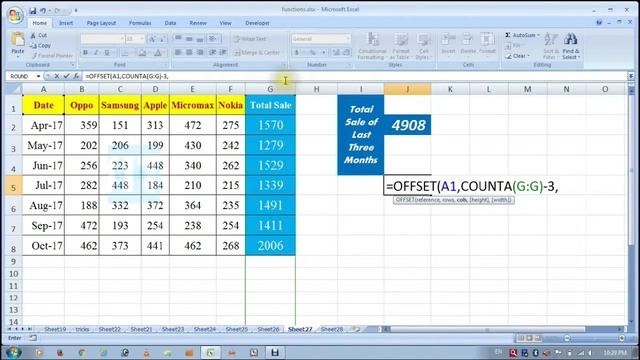Switch to the Insert ribbon tab

pos(66,23)
